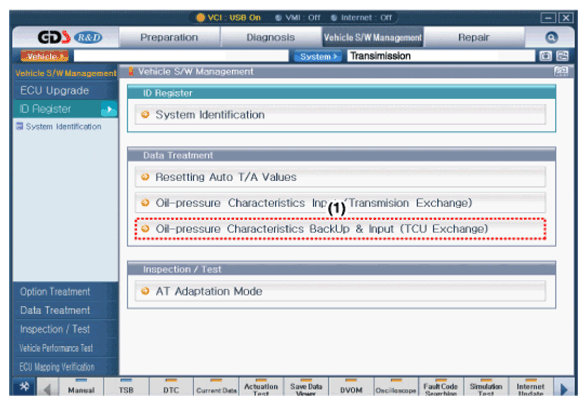Expand the ID Register arrow
The height and width of the screenshot is (405, 587).
(109, 109)
